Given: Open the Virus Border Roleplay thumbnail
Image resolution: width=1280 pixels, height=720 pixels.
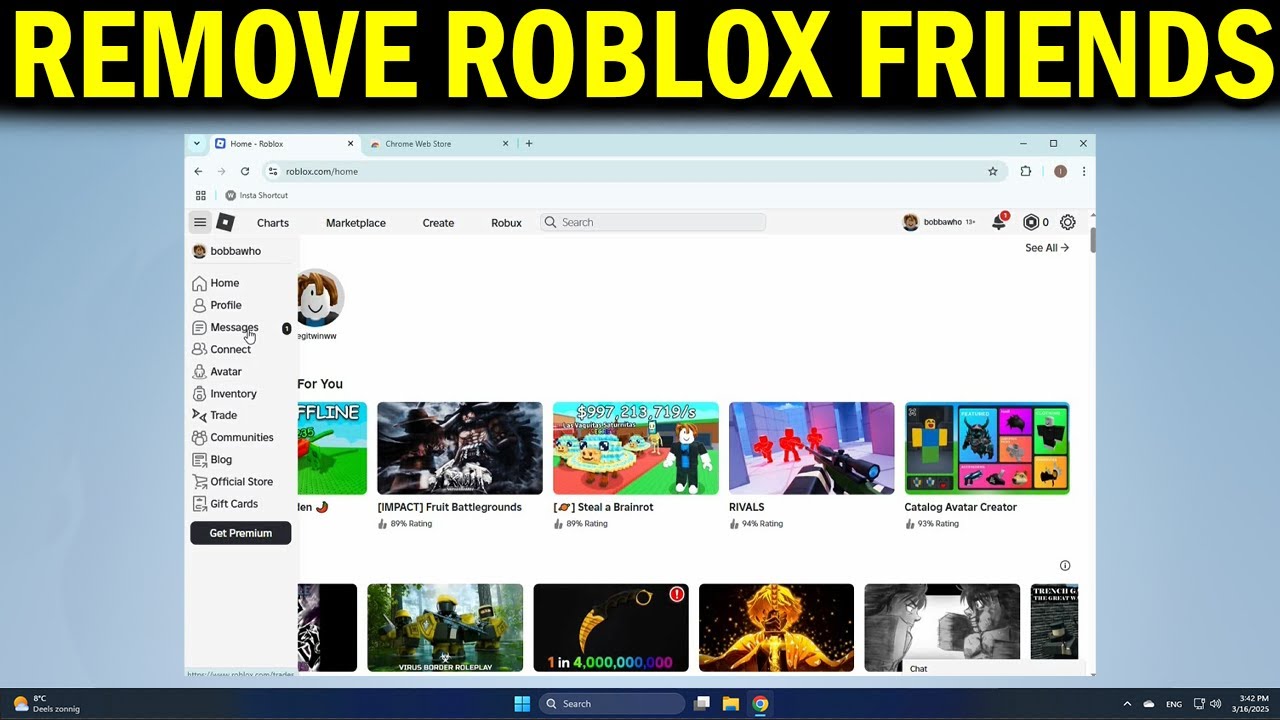Looking at the screenshot, I should click(x=445, y=628).
